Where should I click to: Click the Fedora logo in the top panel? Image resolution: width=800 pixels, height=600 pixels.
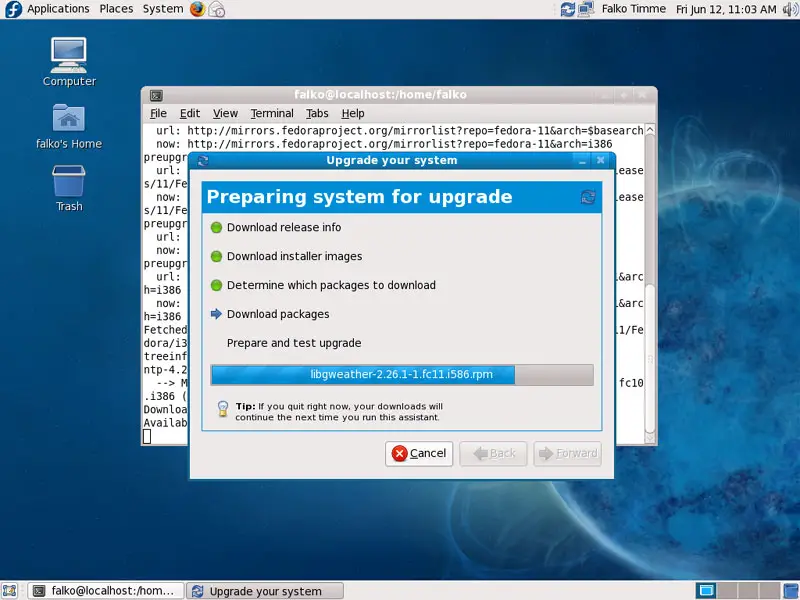tap(13, 9)
